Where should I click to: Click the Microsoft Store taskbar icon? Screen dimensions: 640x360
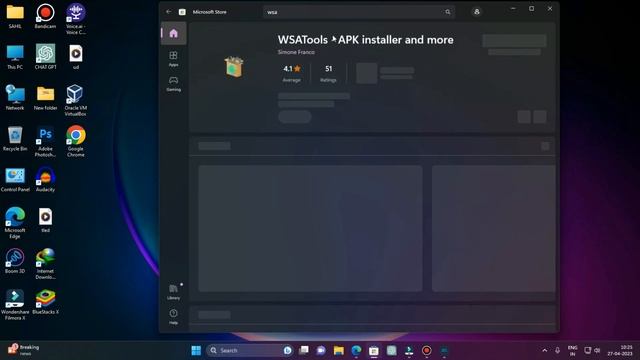tap(374, 350)
